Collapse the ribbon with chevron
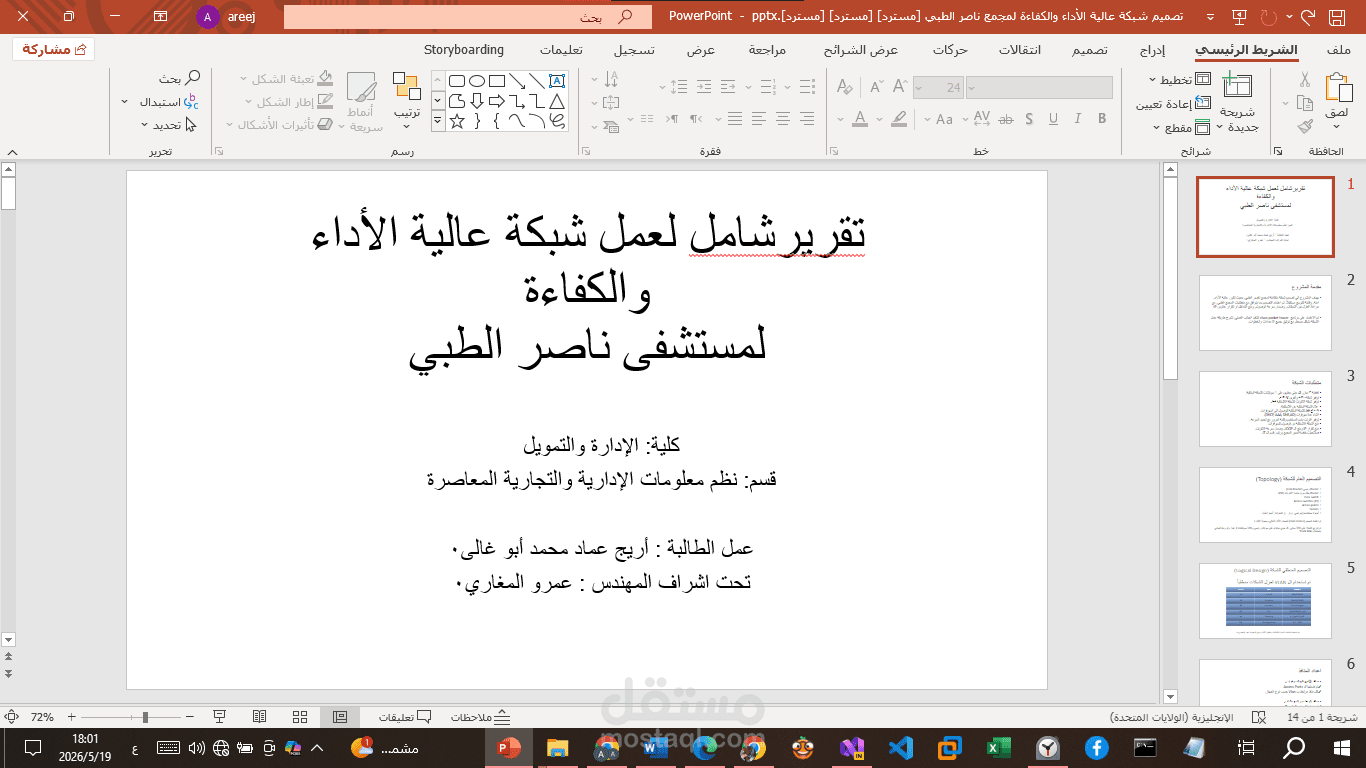This screenshot has height=768, width=1366. pos(11,151)
